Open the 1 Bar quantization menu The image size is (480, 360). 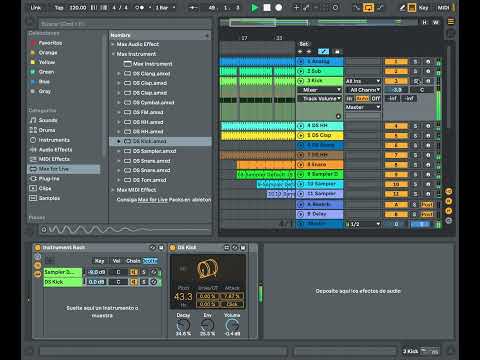165,8
